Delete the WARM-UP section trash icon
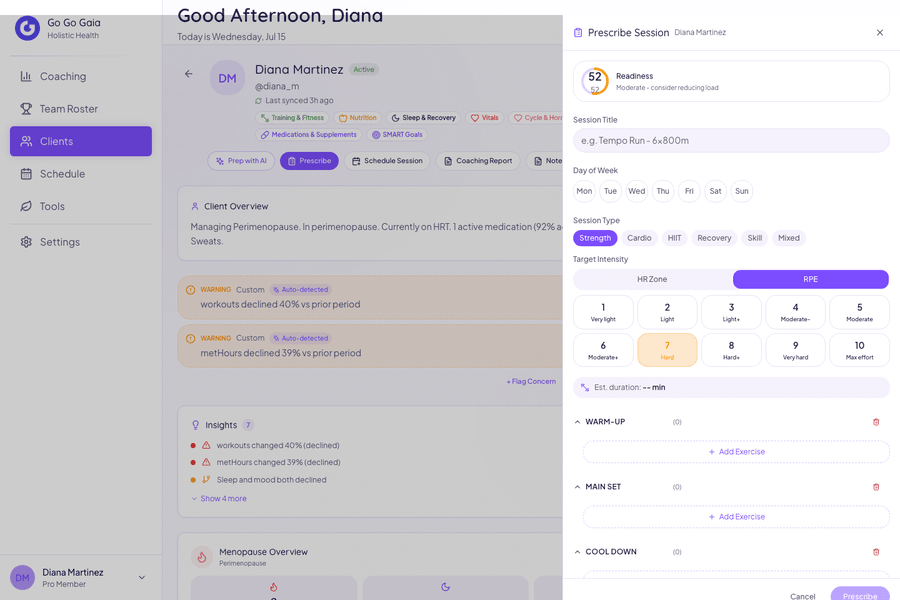Viewport: 900px width, 600px height. (876, 422)
